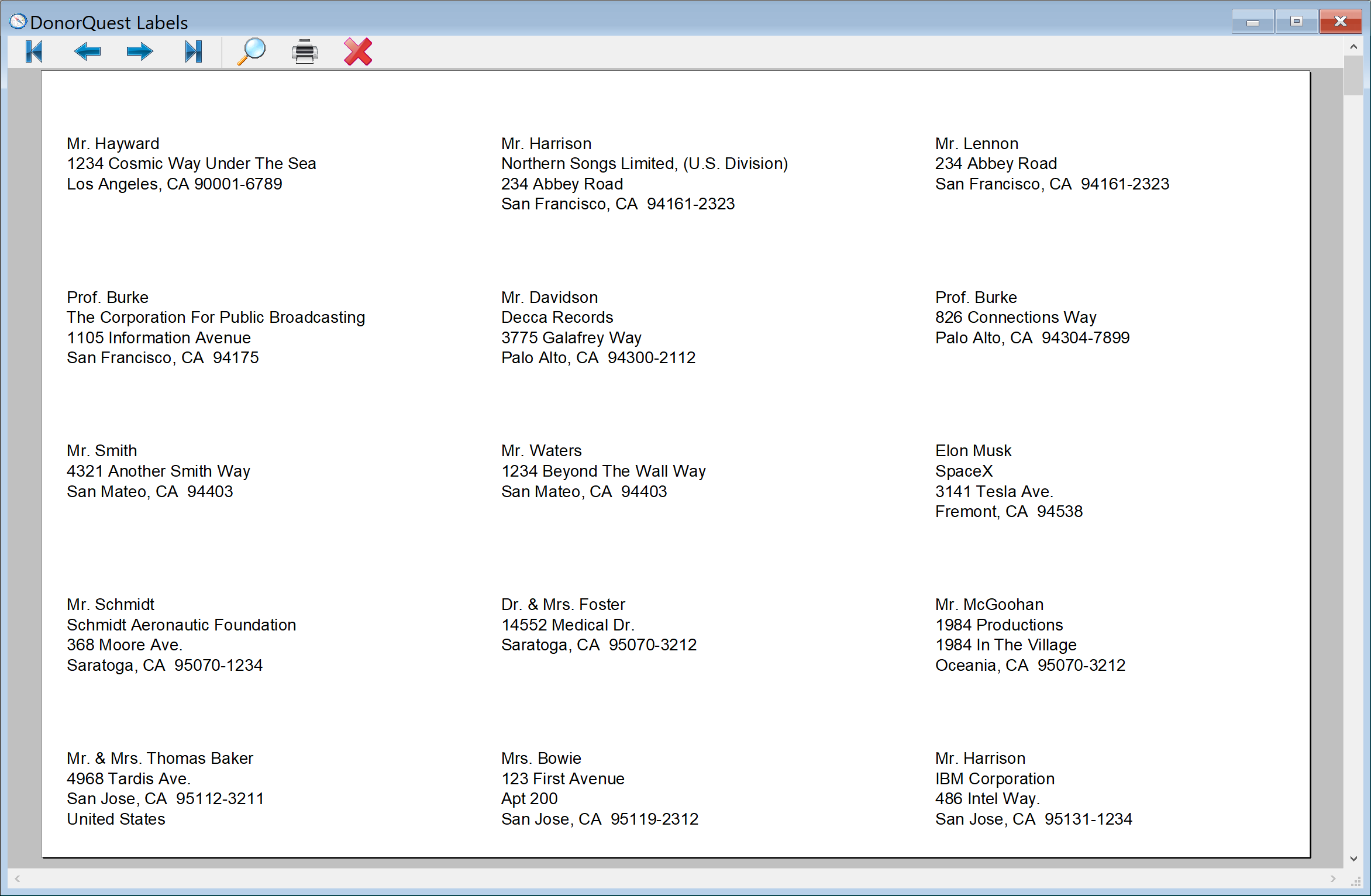Image resolution: width=1371 pixels, height=896 pixels.
Task: Print the labels using the printer icon
Action: coord(305,51)
